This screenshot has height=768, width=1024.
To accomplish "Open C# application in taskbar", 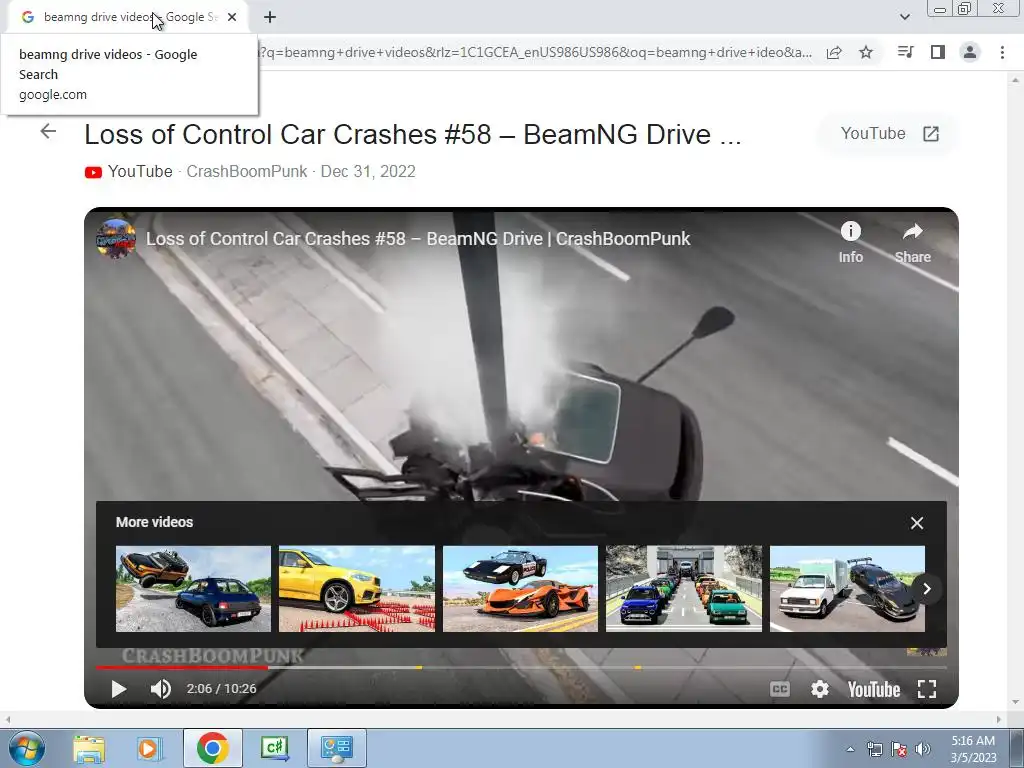I will point(275,748).
